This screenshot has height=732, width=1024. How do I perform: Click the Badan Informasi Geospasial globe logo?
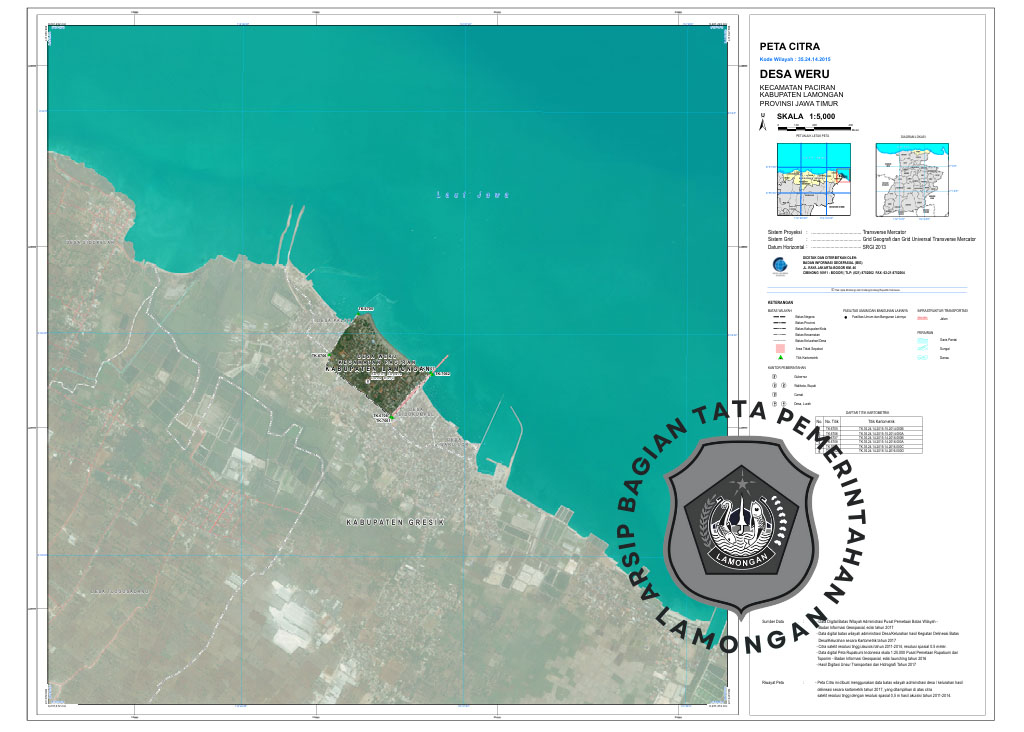[x=780, y=265]
